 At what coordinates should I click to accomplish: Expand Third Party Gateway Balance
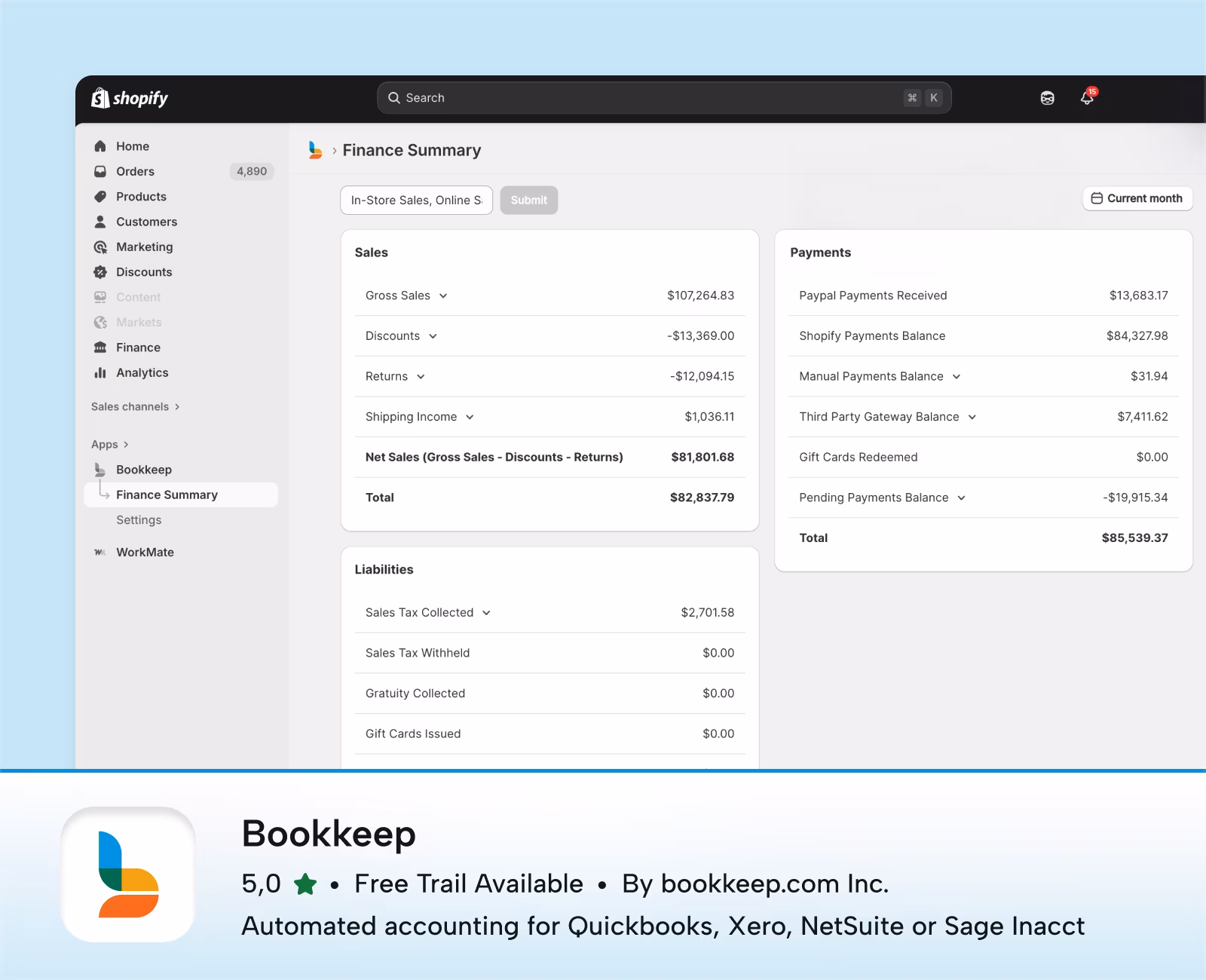coord(972,417)
